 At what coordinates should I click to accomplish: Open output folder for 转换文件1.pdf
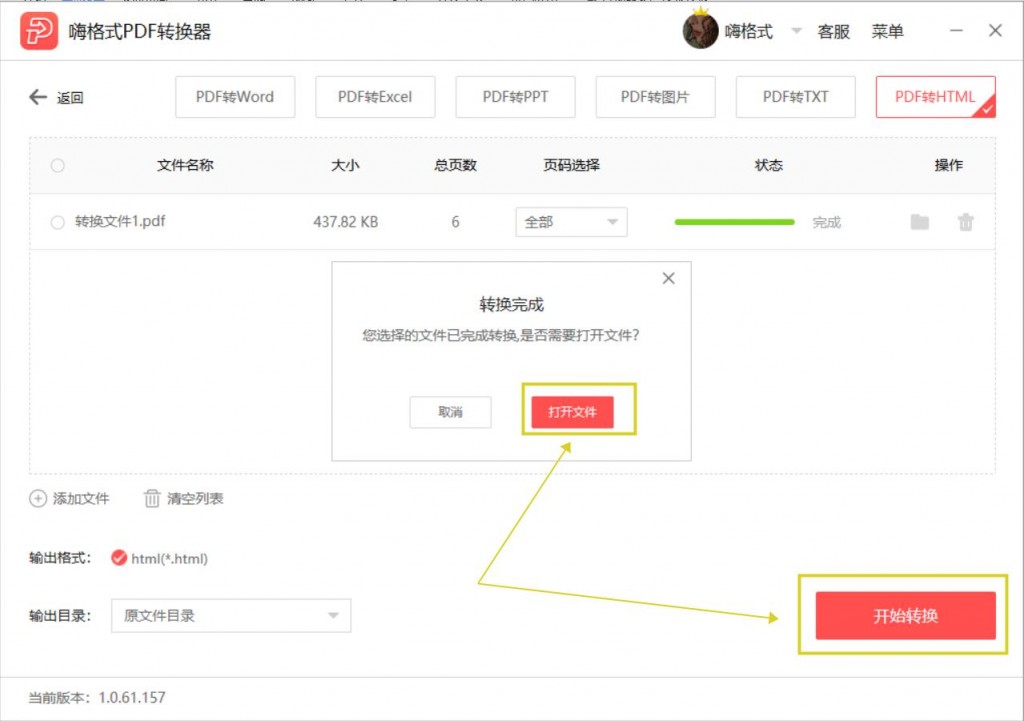[920, 222]
